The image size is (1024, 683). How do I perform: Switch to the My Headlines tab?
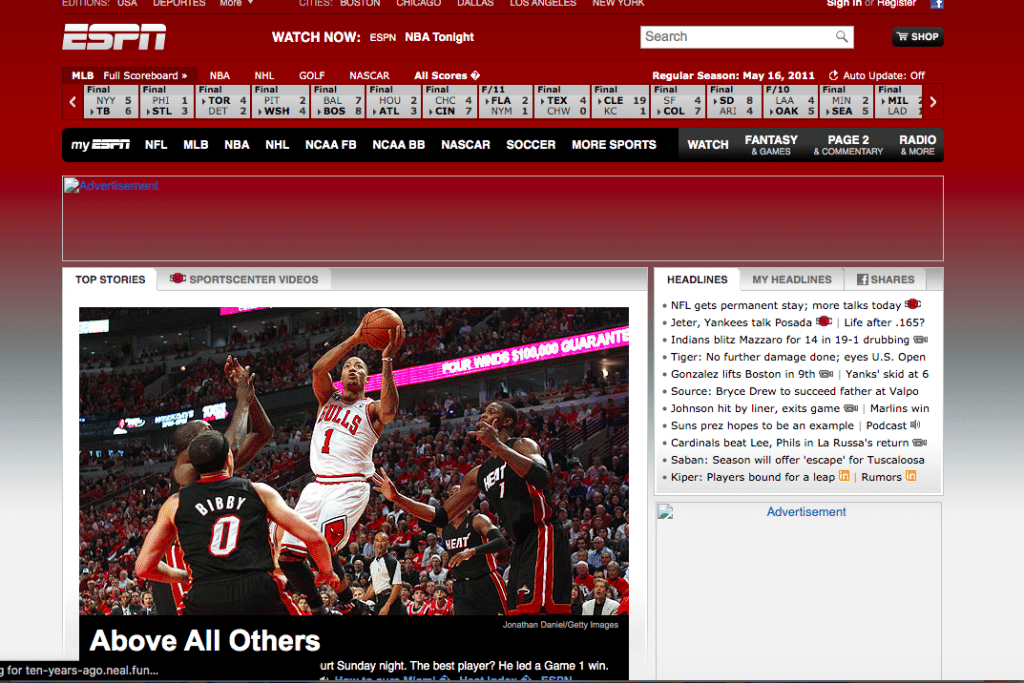pyautogui.click(x=792, y=279)
